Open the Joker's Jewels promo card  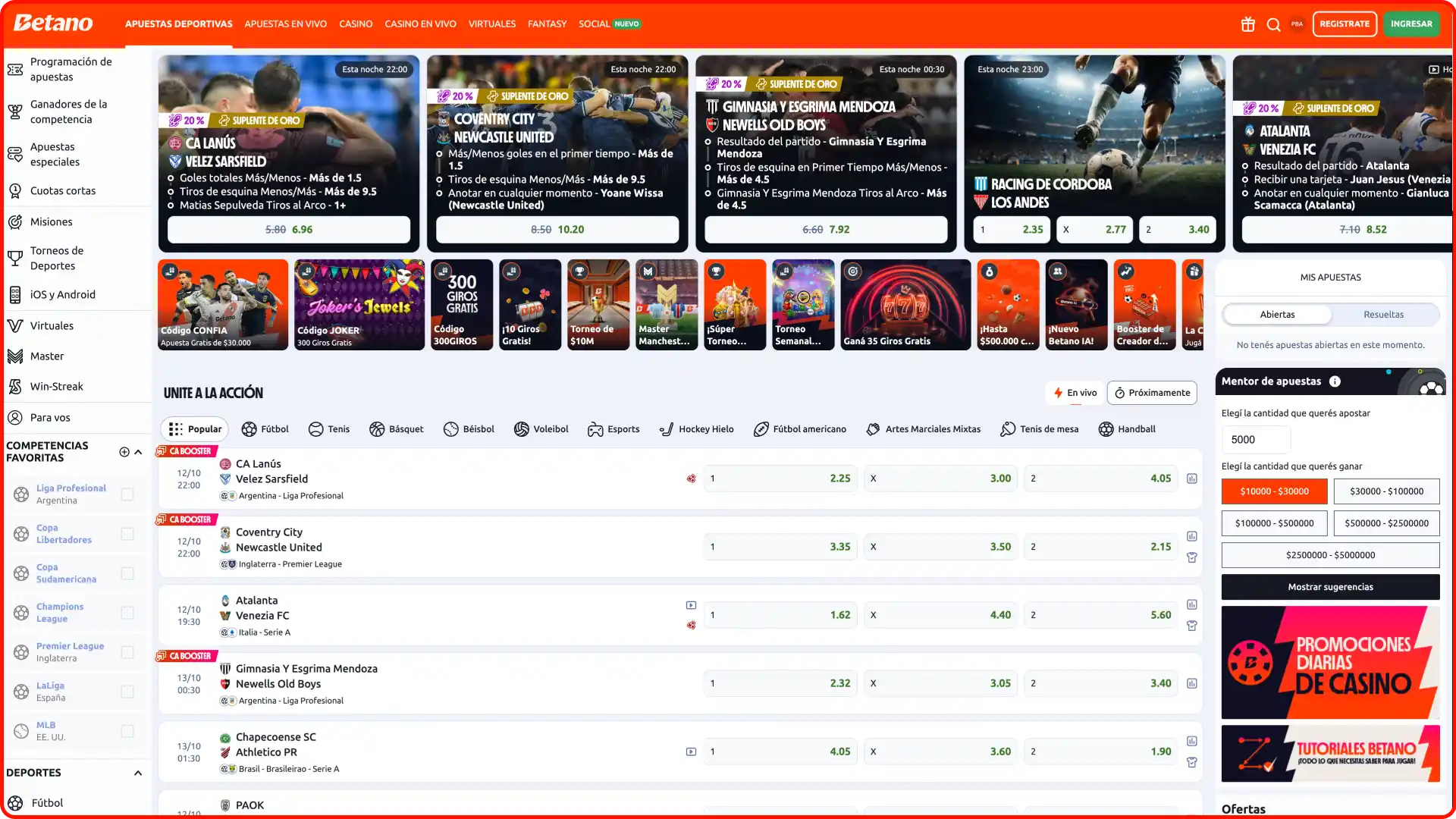pyautogui.click(x=359, y=305)
